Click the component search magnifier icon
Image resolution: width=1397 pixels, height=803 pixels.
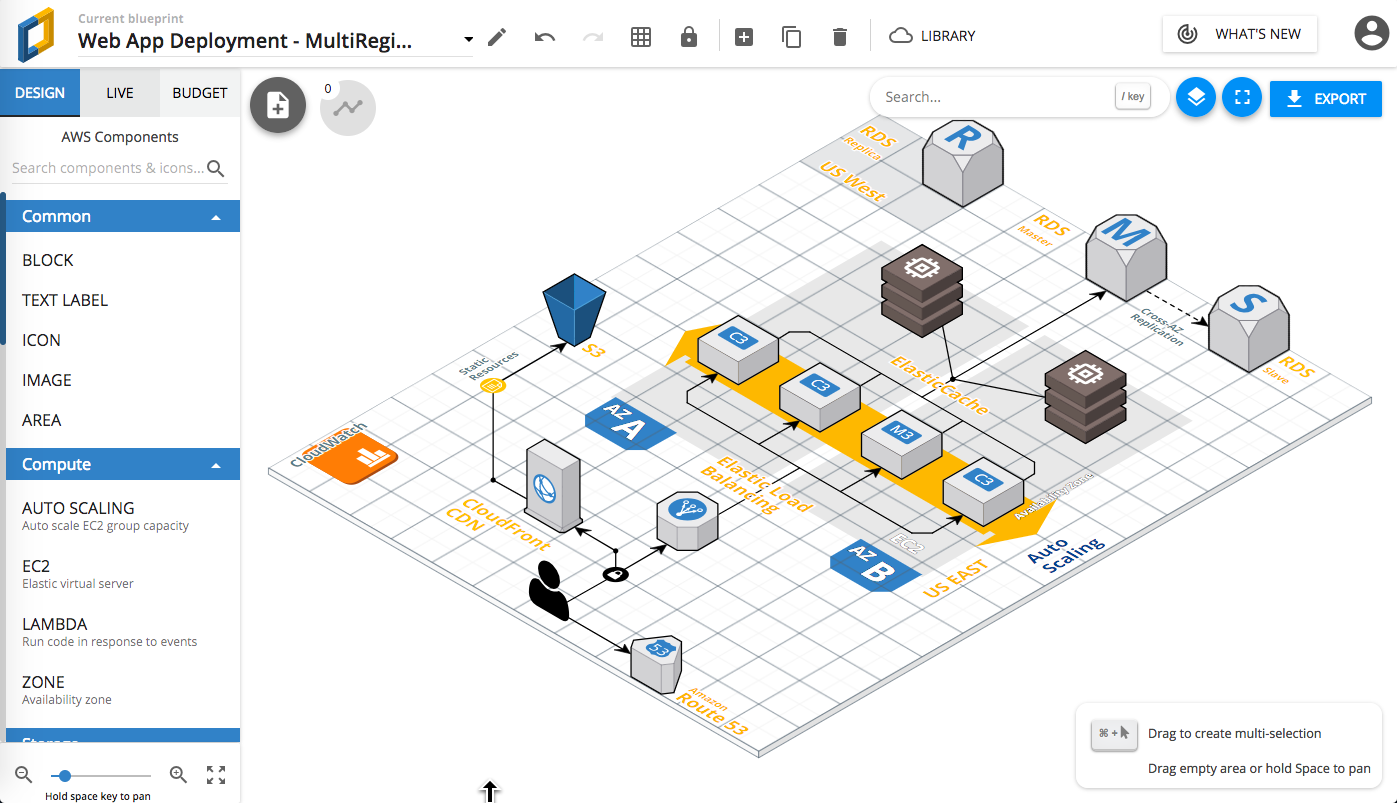216,168
